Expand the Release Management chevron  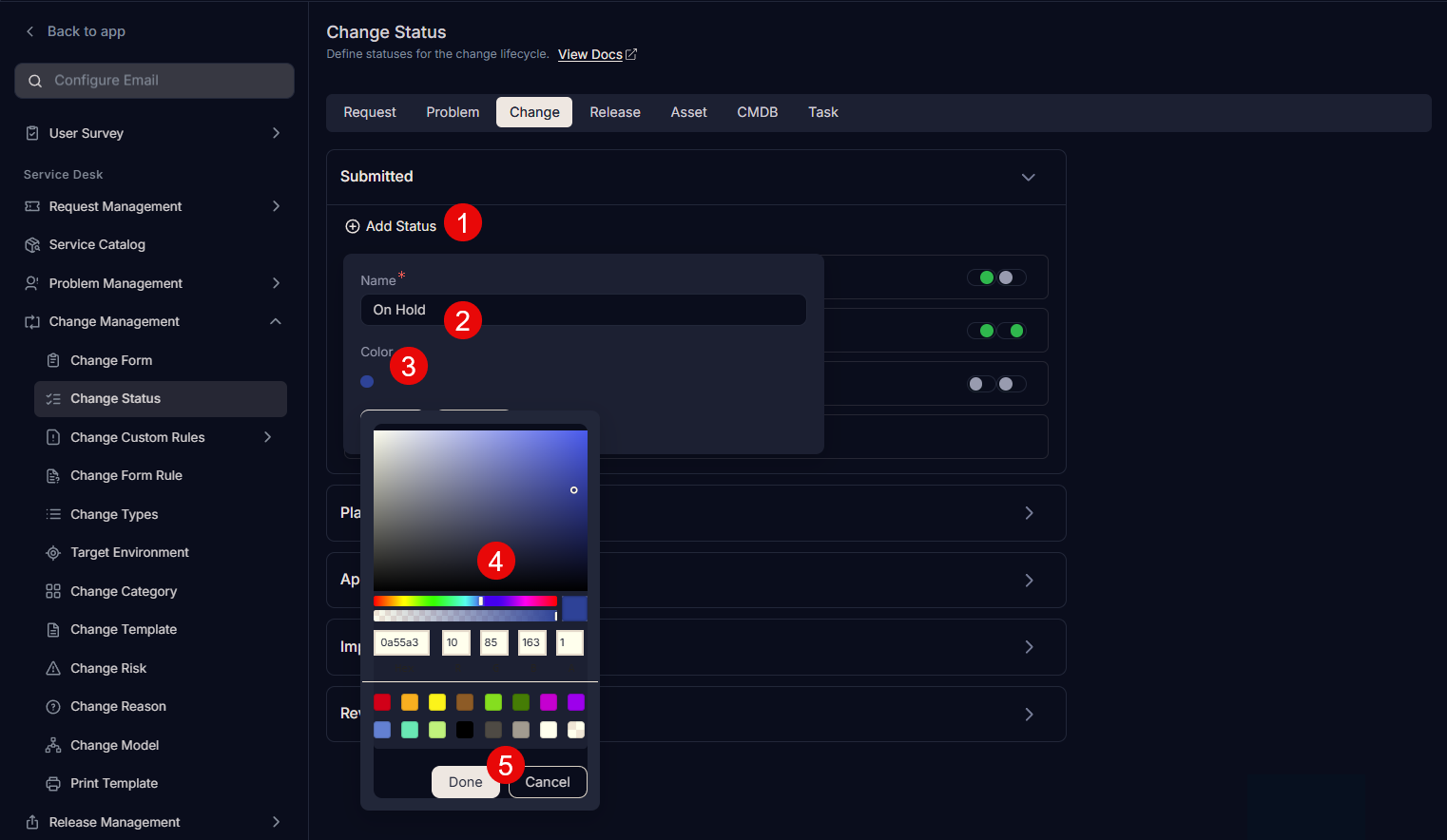(276, 822)
